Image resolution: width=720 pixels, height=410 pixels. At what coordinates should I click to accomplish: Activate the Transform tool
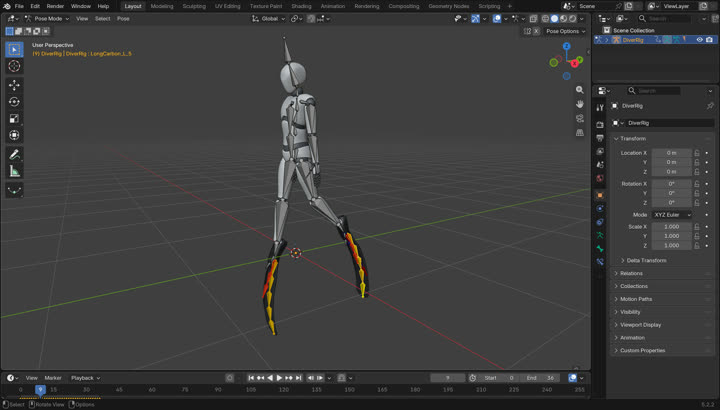point(14,135)
